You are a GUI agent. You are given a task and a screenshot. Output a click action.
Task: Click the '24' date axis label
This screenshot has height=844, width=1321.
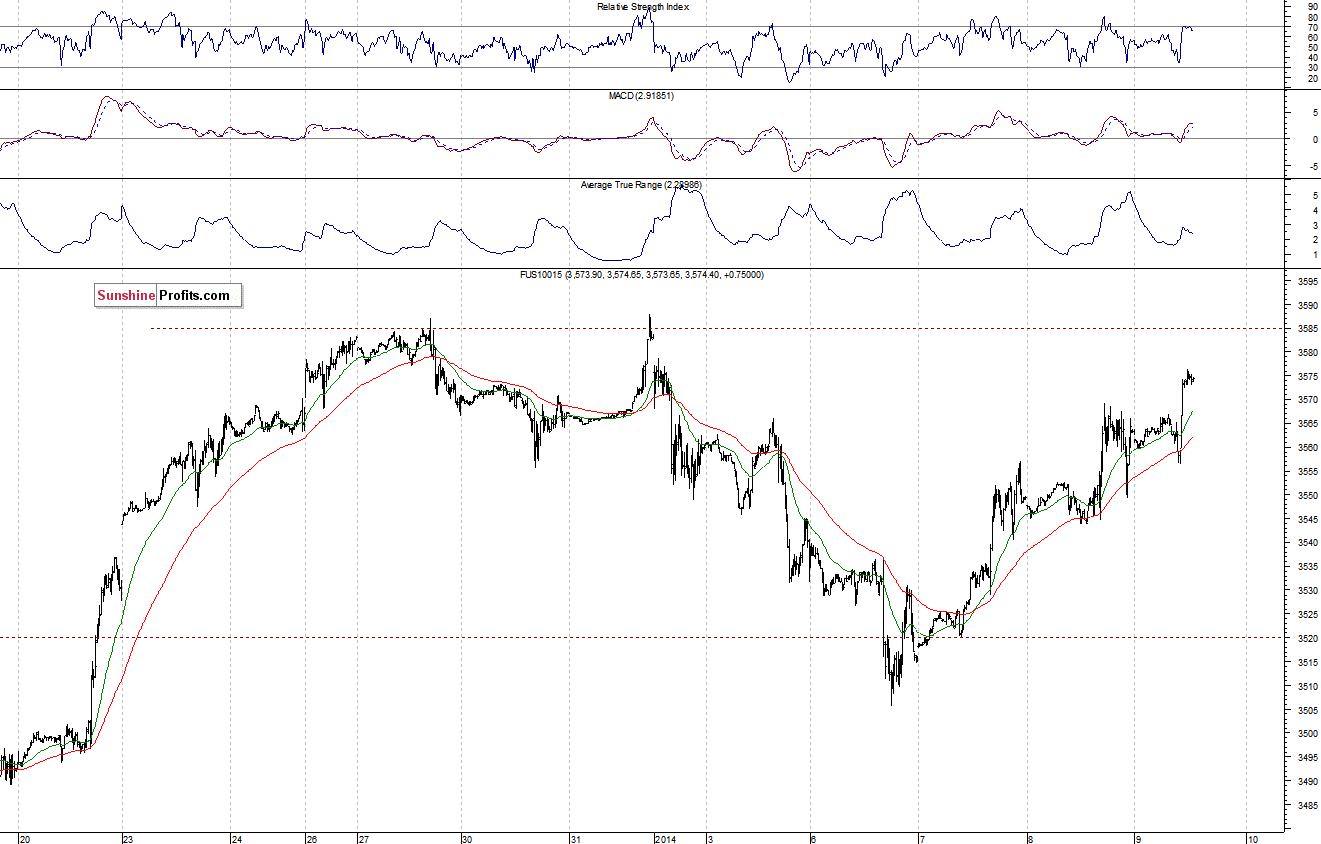point(237,839)
